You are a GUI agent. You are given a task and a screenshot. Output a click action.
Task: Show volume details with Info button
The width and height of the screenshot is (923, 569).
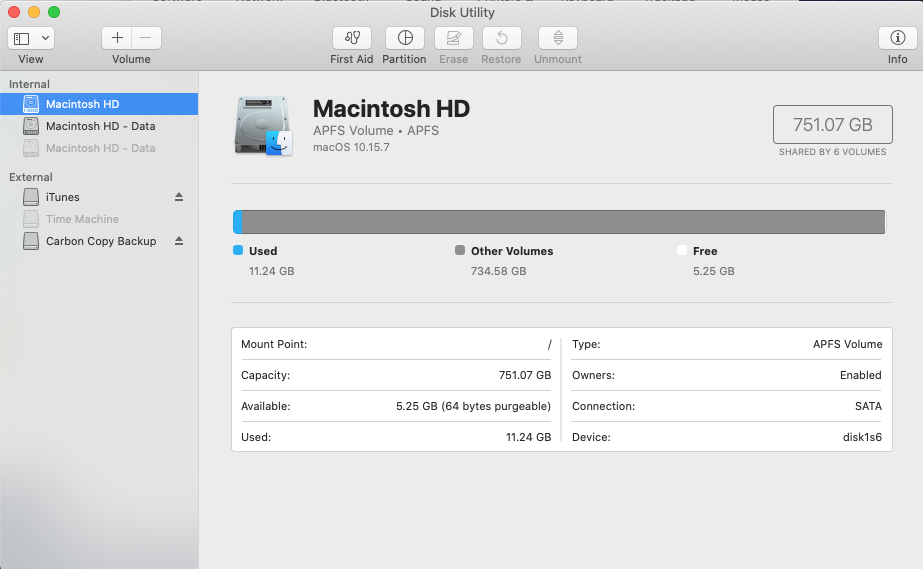pyautogui.click(x=897, y=38)
